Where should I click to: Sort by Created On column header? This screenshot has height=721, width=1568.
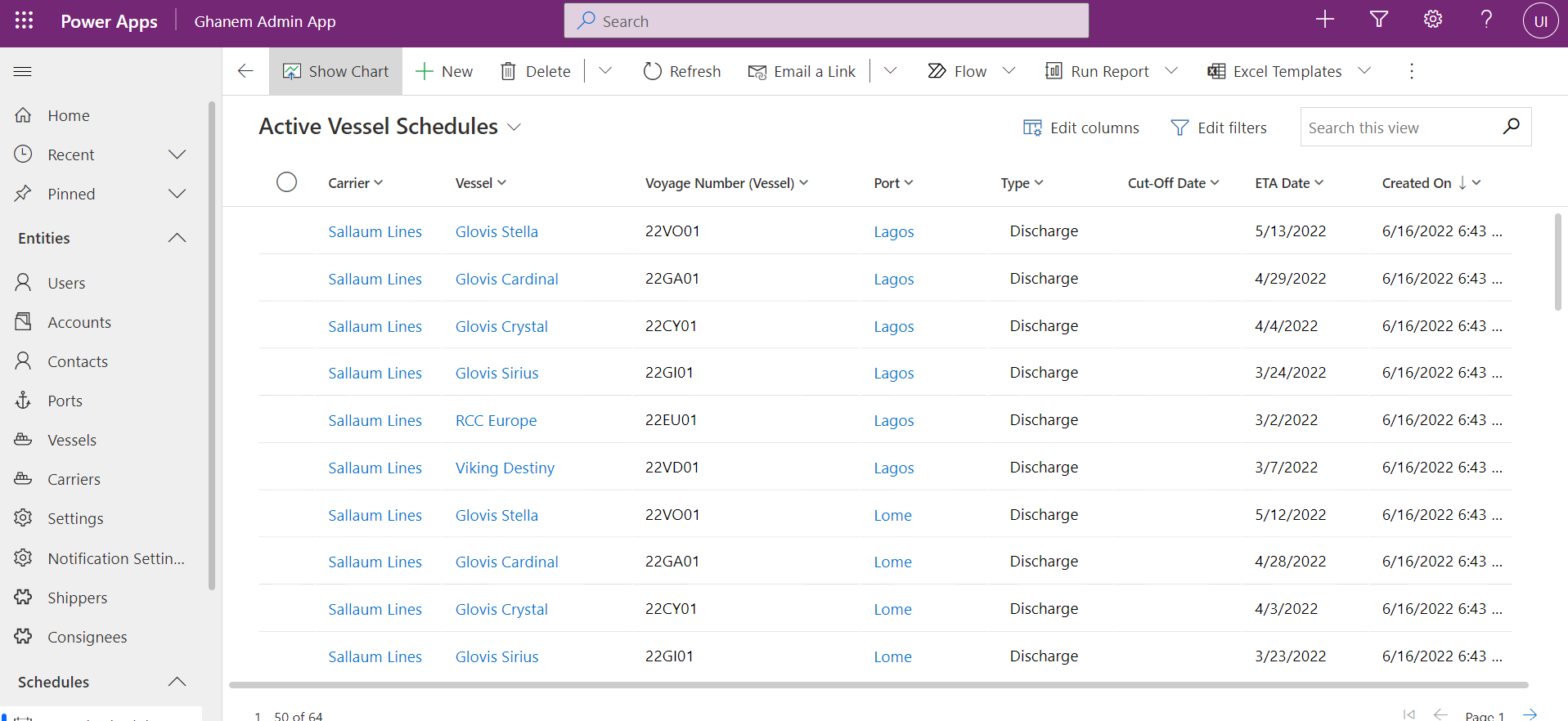pyautogui.click(x=1431, y=183)
